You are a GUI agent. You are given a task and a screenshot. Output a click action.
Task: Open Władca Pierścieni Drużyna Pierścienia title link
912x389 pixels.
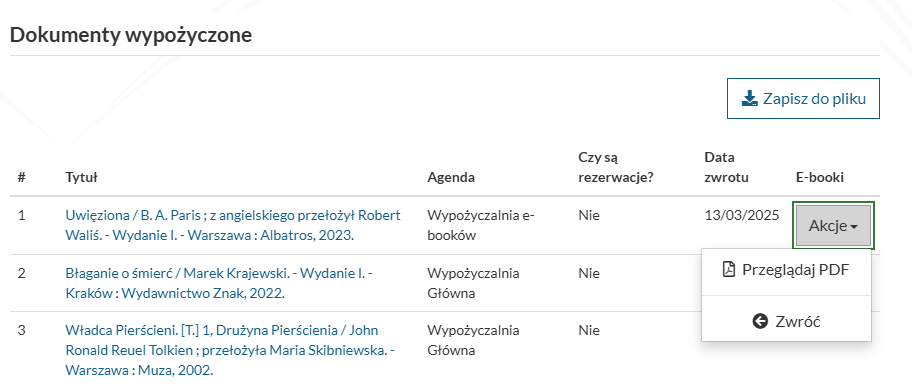click(230, 350)
